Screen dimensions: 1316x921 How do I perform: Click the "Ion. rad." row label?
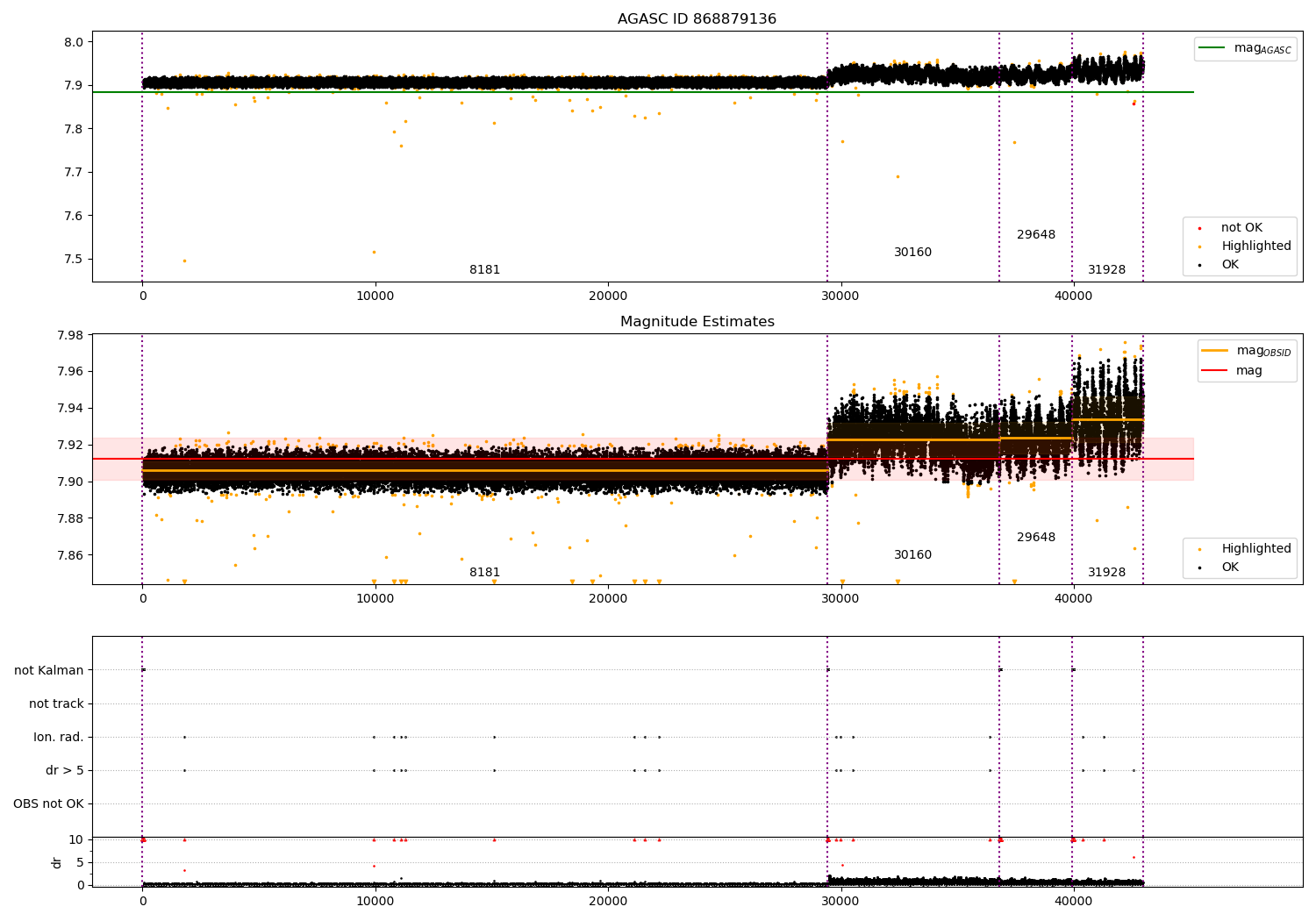(x=59, y=738)
